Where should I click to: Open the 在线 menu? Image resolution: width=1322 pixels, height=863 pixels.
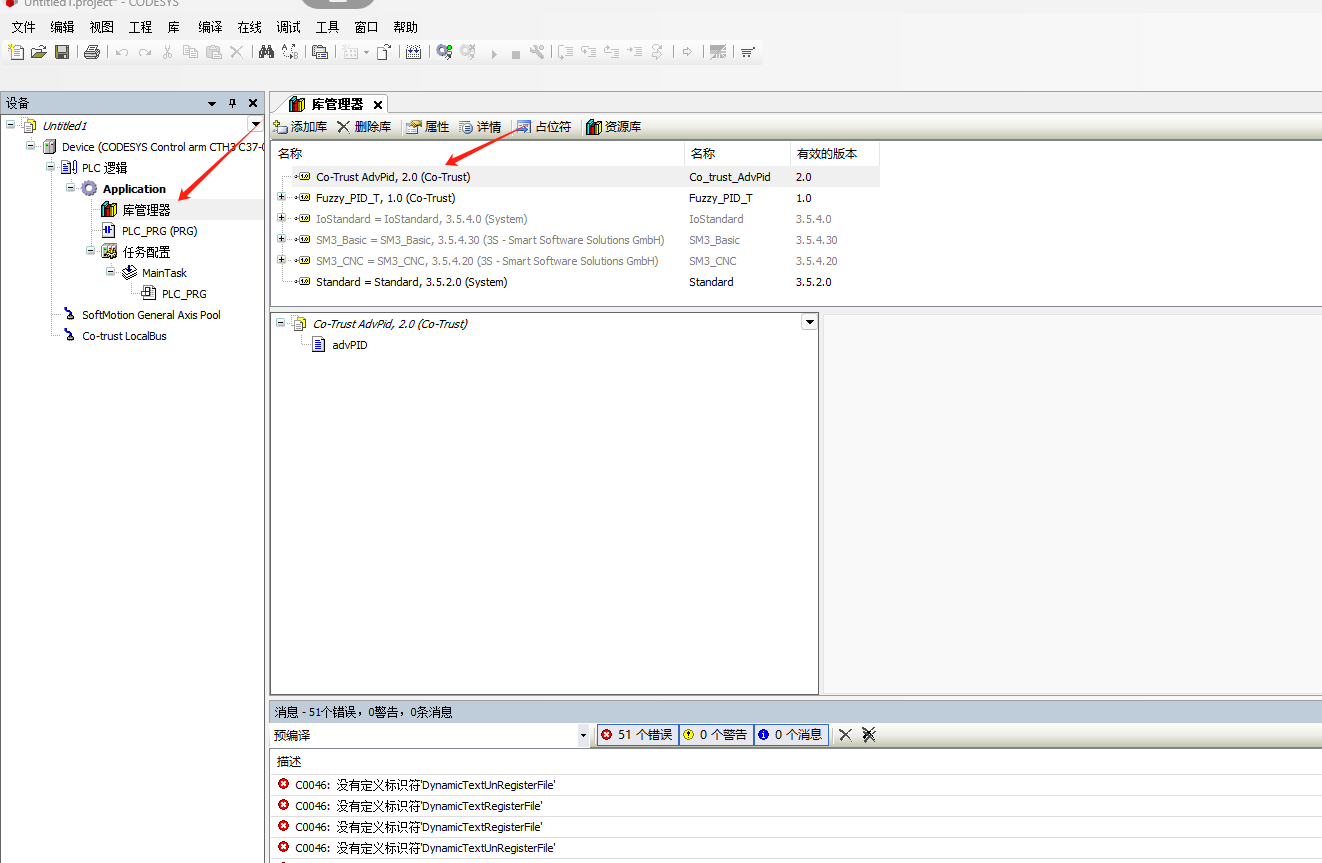249,27
